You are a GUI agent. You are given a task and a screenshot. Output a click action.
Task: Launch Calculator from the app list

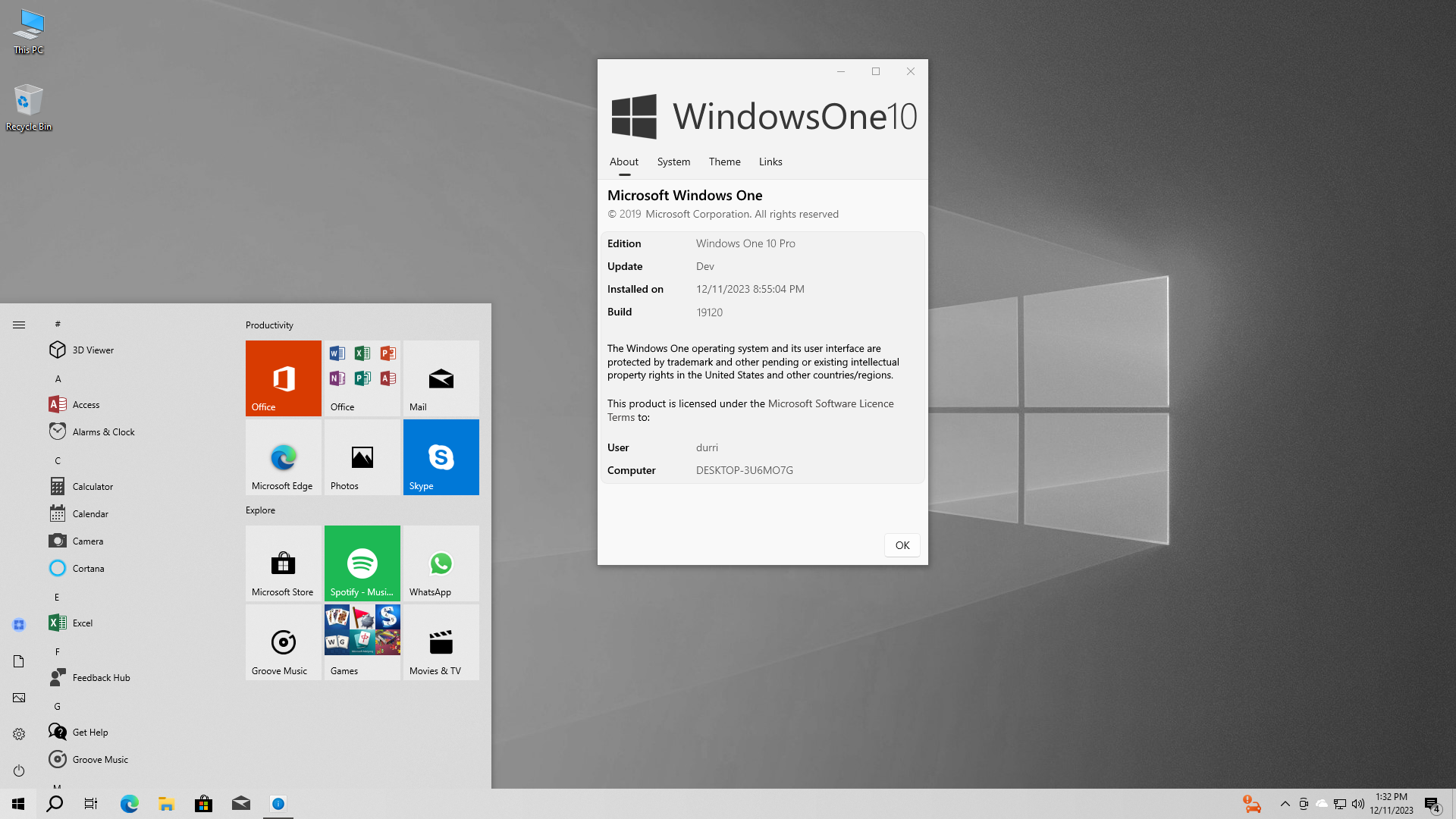[x=136, y=486]
